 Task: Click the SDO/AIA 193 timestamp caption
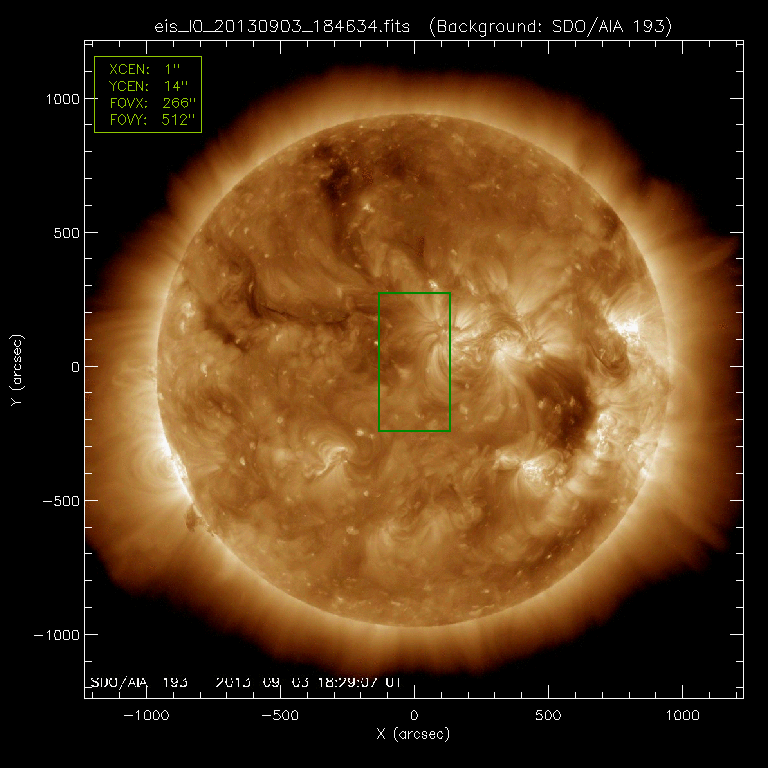tap(245, 682)
